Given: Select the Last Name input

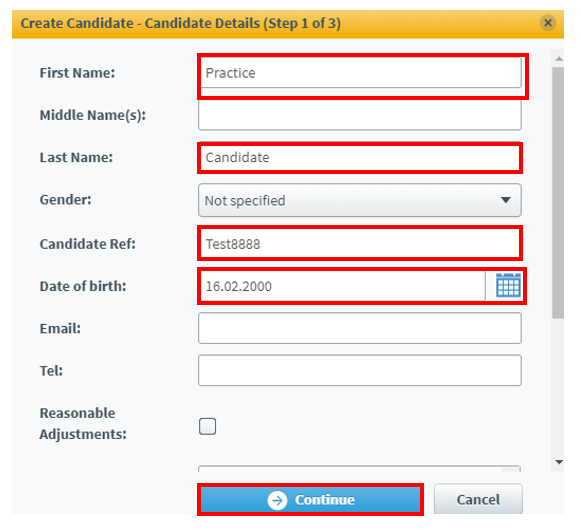Looking at the screenshot, I should (360, 158).
